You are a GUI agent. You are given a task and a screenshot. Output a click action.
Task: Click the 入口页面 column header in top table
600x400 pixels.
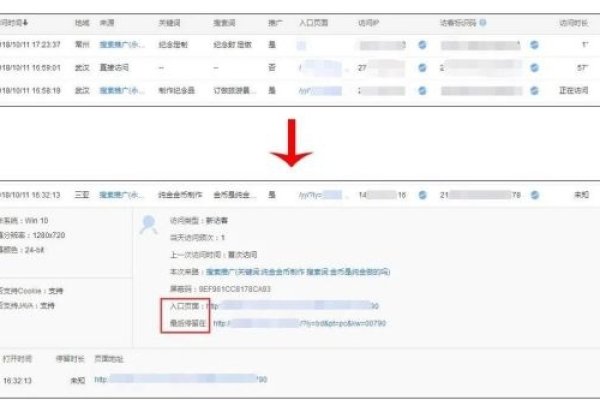[x=313, y=23]
